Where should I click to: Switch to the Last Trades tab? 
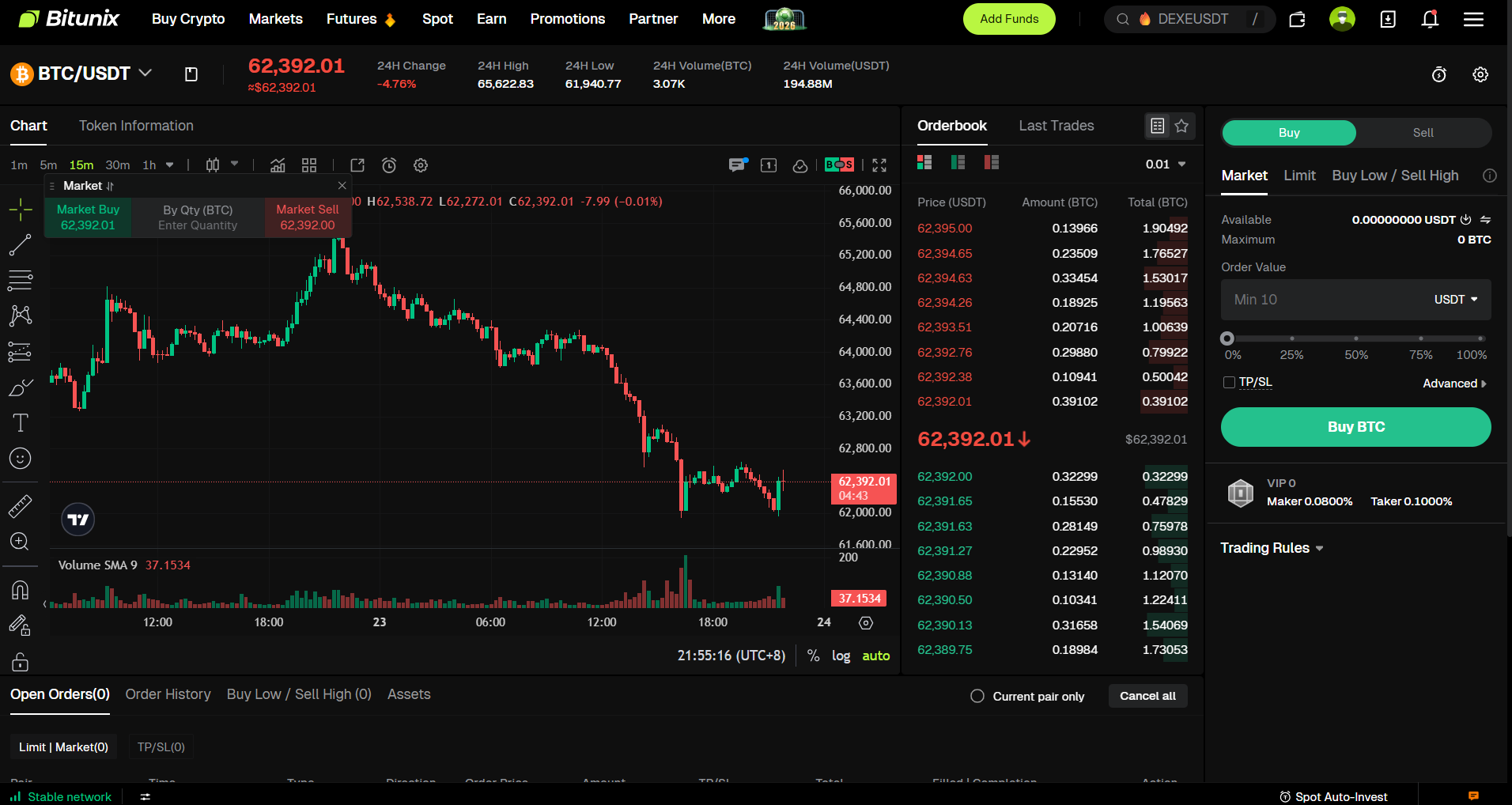[1057, 126]
